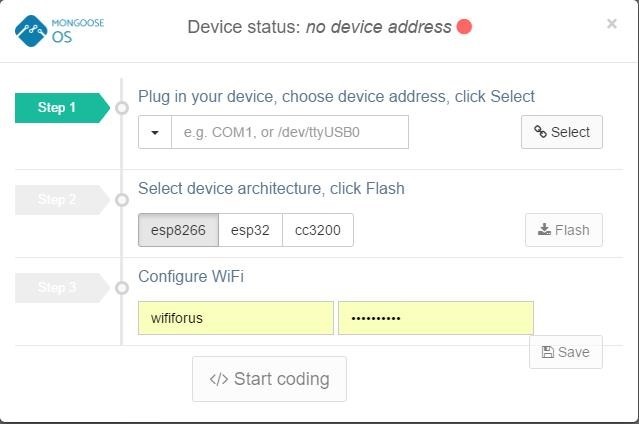Close the setup dialog with X

click(x=611, y=24)
